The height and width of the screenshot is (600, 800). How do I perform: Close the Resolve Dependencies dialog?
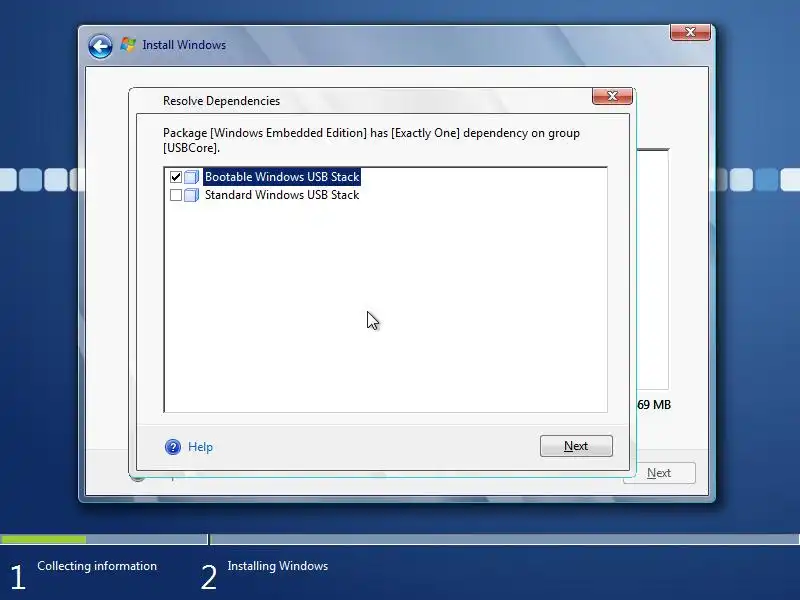[x=612, y=96]
